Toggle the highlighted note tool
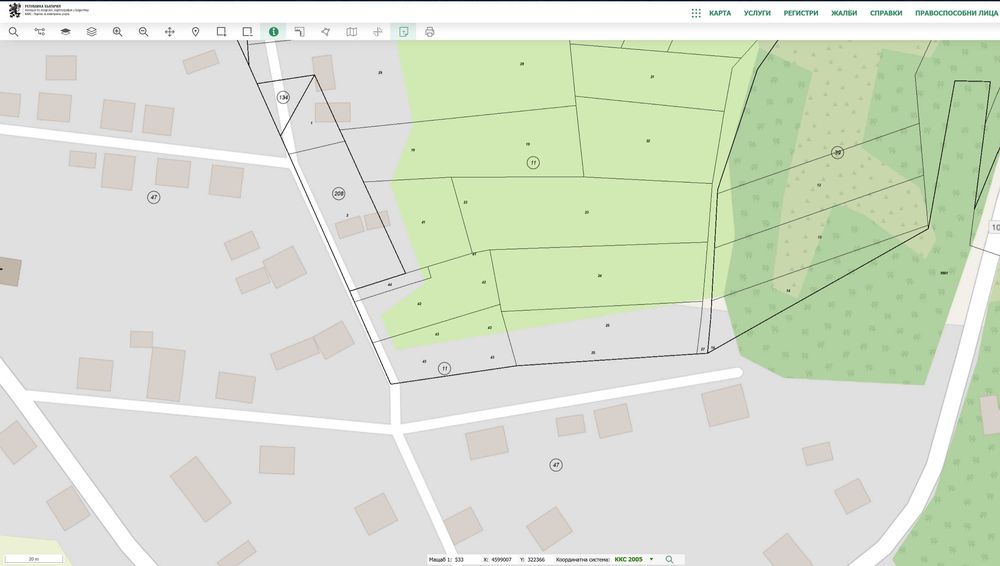This screenshot has width=1000, height=566. pos(403,32)
